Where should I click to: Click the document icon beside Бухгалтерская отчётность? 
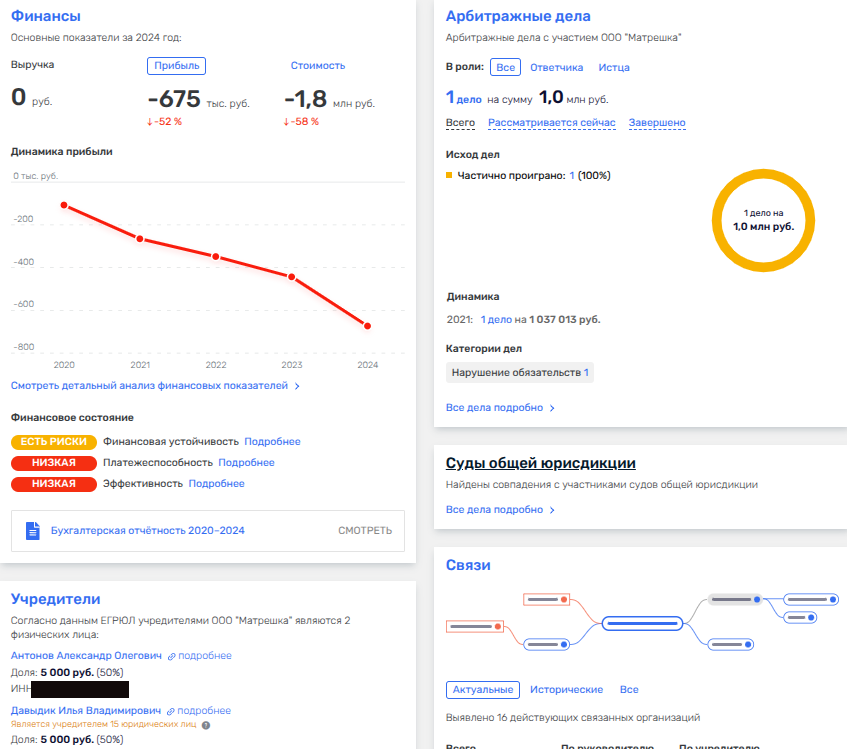click(x=32, y=530)
